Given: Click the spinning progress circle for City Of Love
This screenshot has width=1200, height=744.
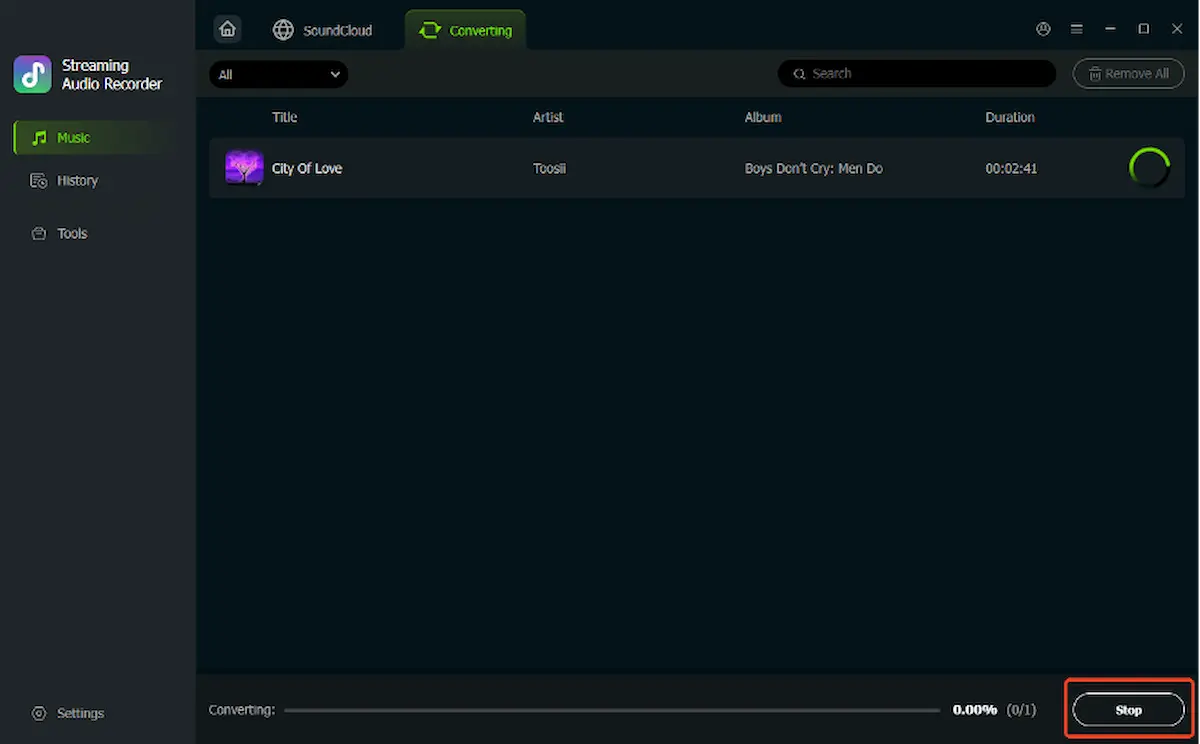Looking at the screenshot, I should click(1149, 168).
